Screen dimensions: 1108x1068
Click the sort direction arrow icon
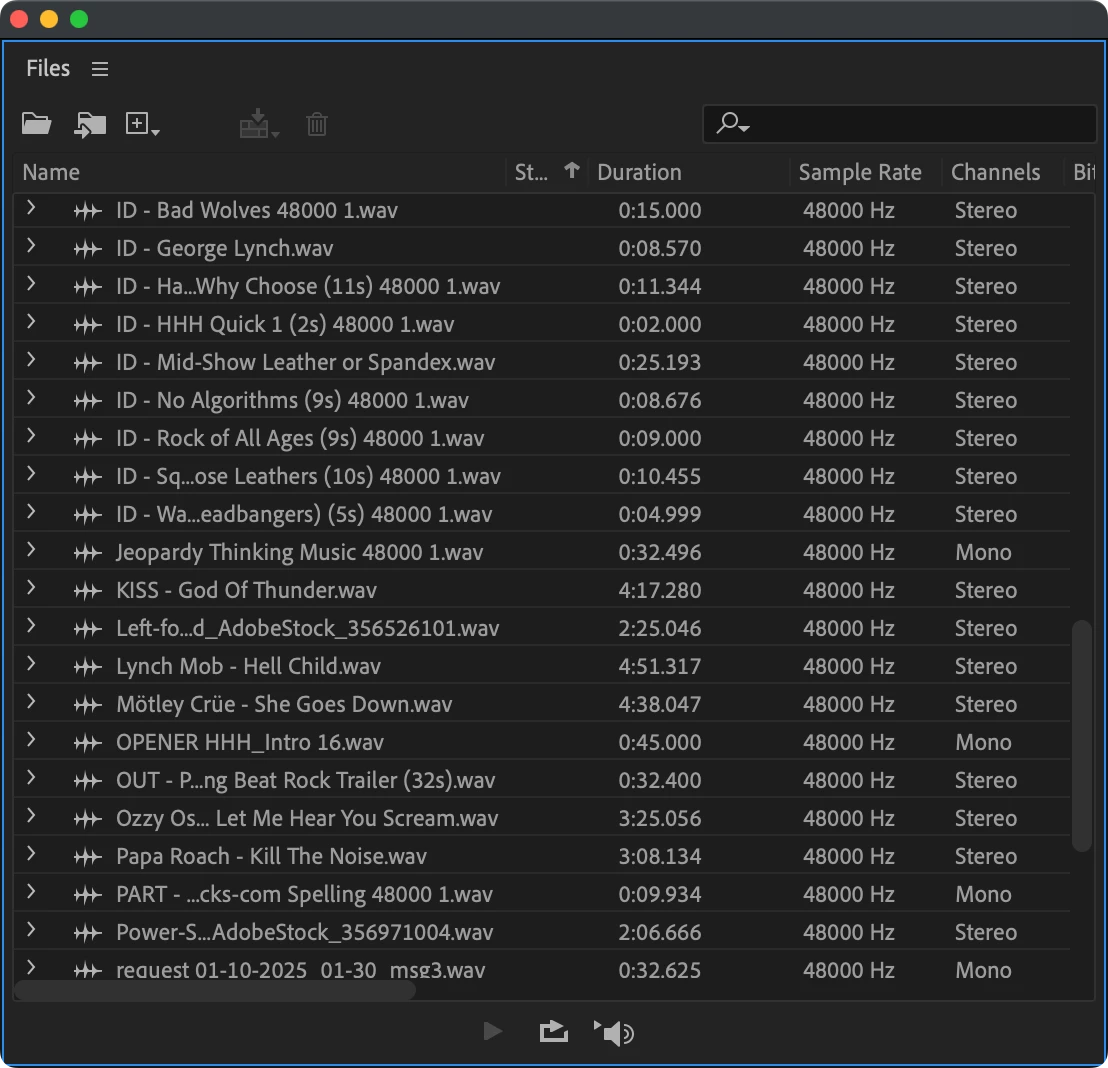tap(572, 170)
